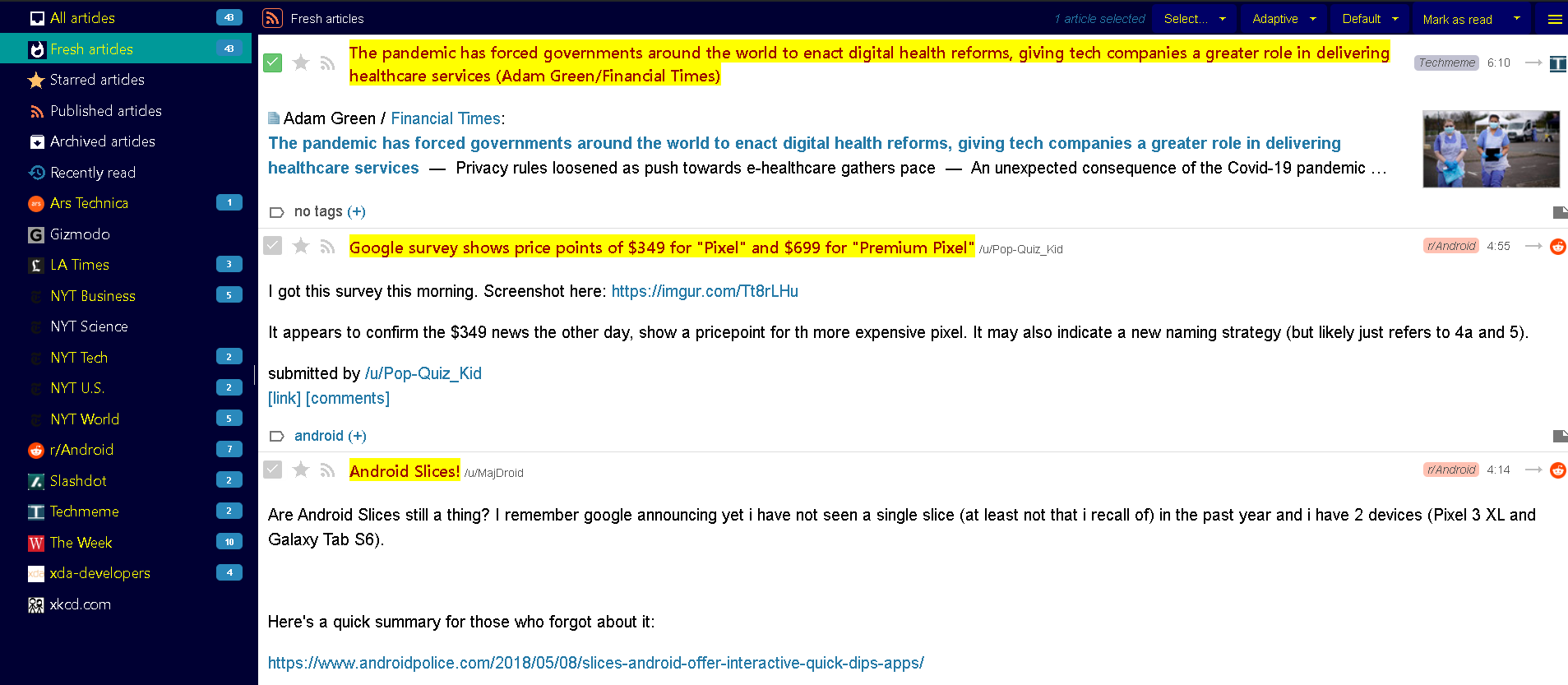Open original link arrow for Android Slices article
This screenshot has height=685, width=1568.
(x=1533, y=470)
